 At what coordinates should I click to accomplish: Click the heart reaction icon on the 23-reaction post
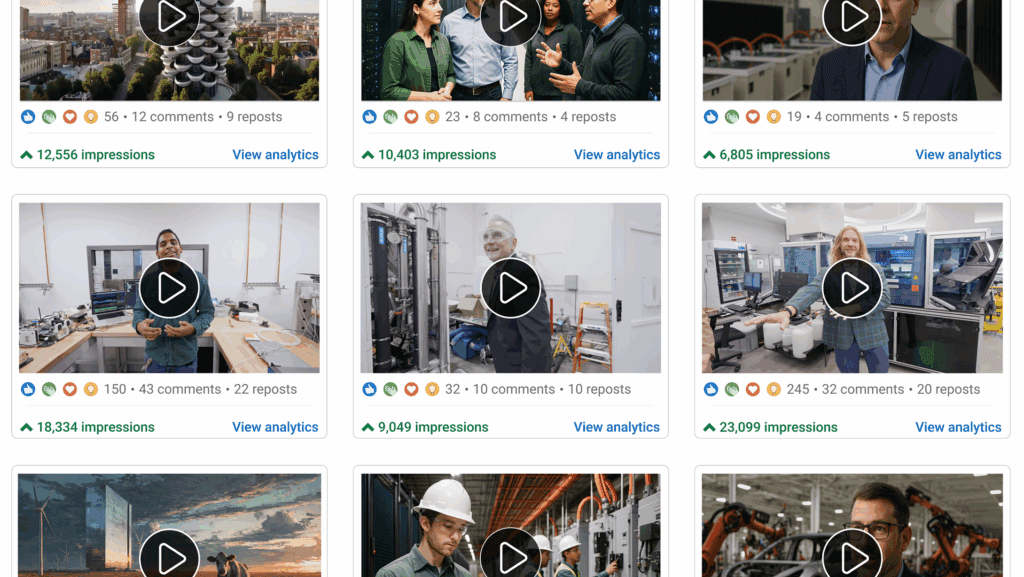point(411,117)
